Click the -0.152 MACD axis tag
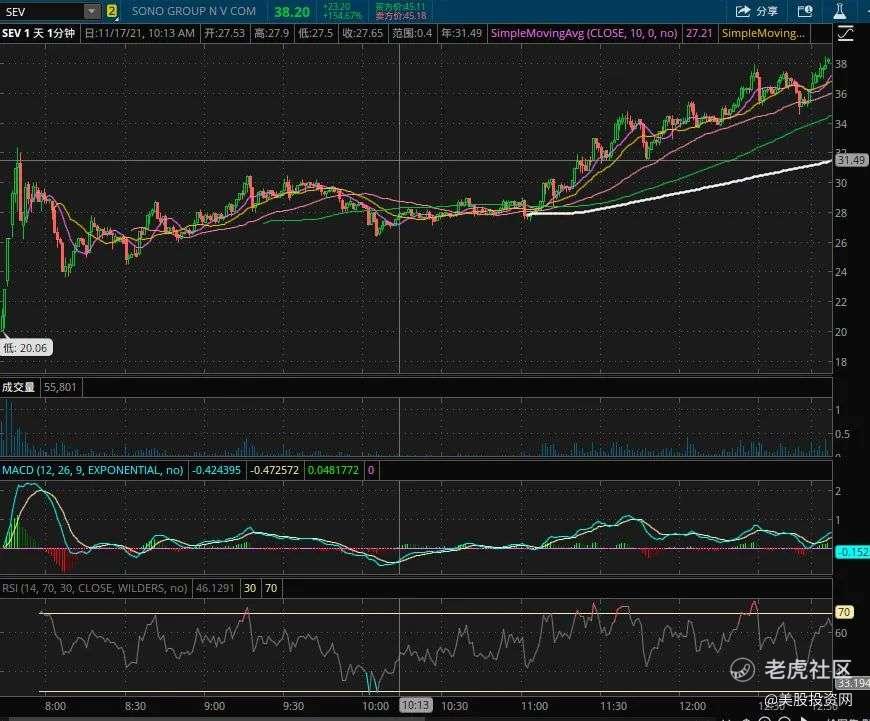Image resolution: width=870 pixels, height=721 pixels. [852, 552]
